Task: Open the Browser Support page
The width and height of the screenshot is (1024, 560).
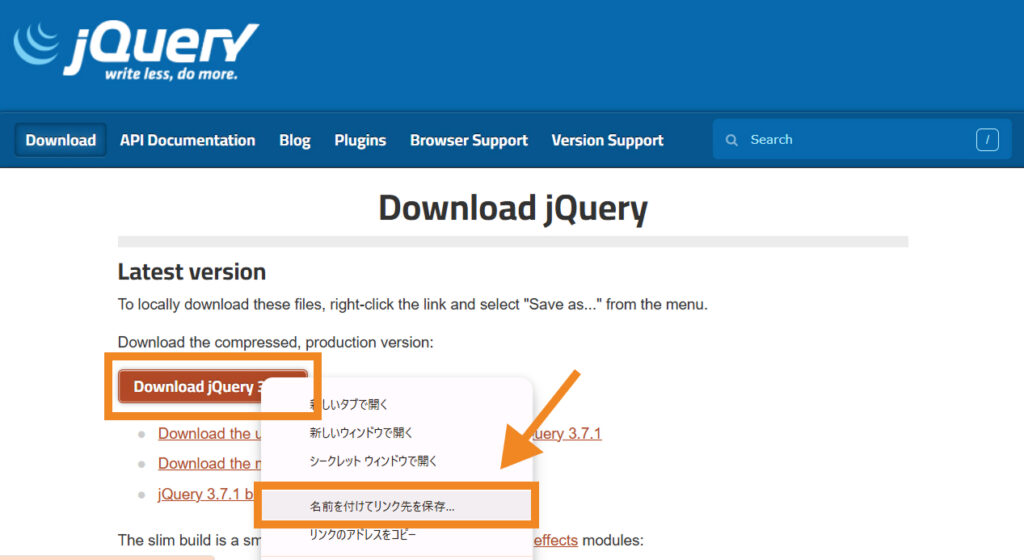Action: (x=468, y=140)
